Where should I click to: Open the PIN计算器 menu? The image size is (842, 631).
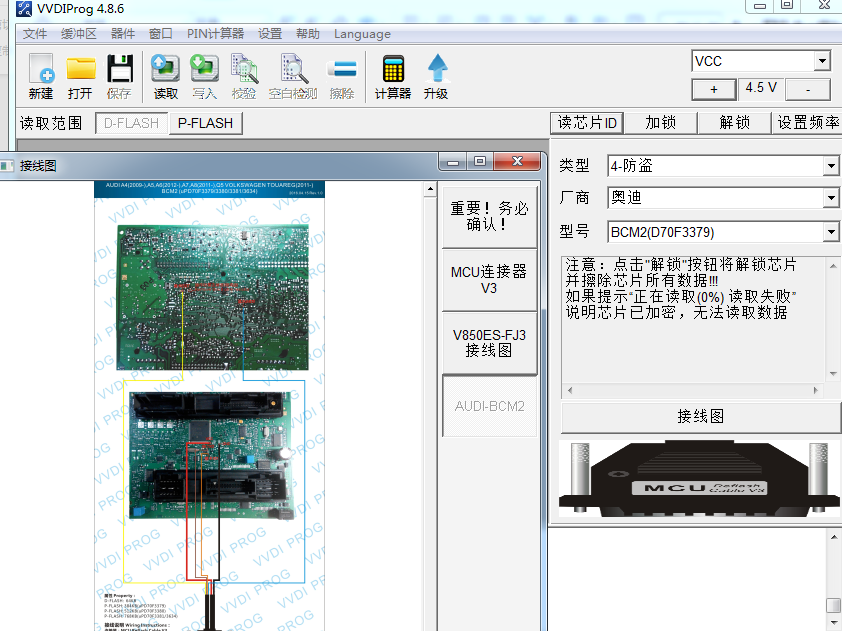point(215,34)
